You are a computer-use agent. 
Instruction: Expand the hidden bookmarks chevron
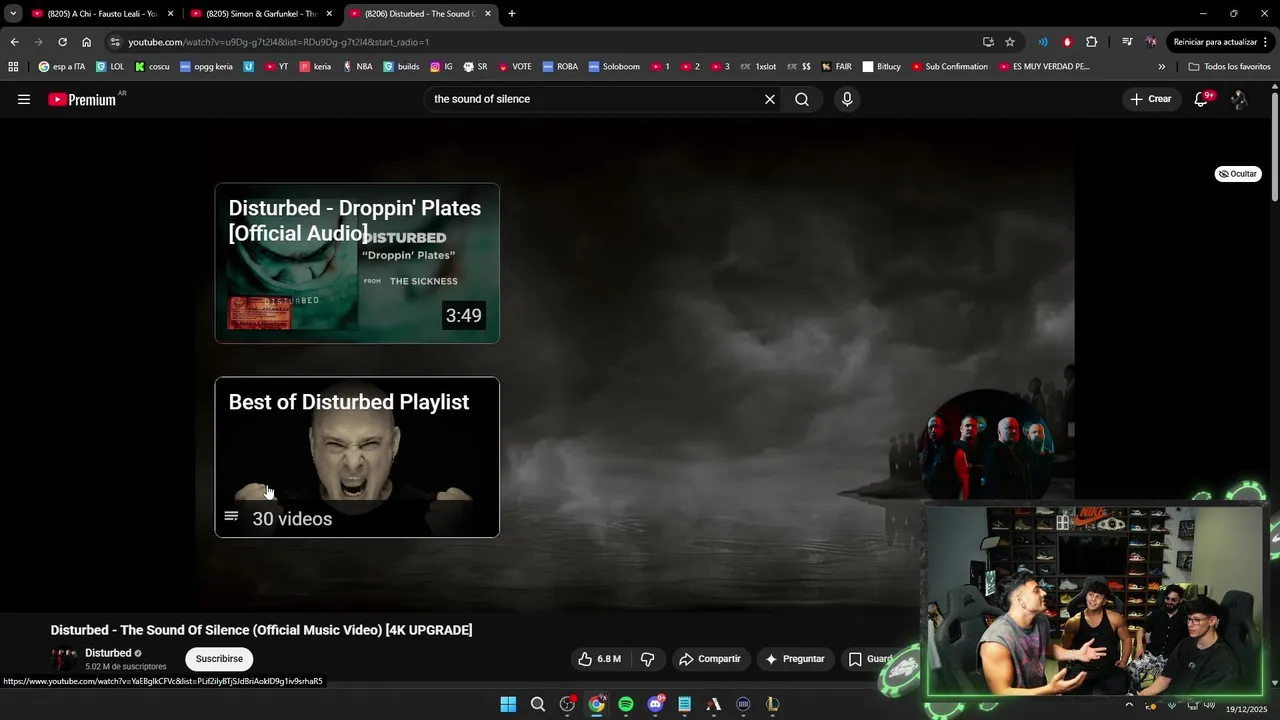[x=1161, y=67]
